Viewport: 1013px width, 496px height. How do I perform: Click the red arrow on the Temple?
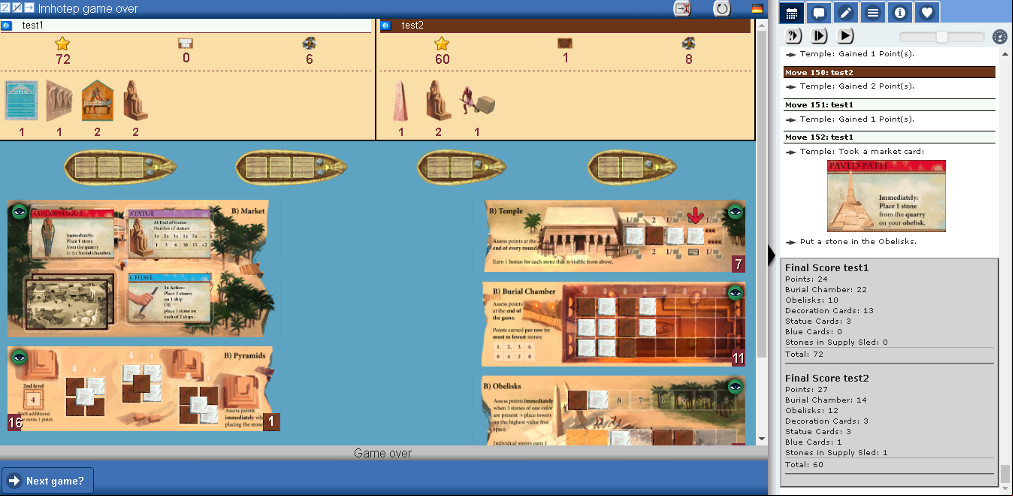pyautogui.click(x=695, y=214)
